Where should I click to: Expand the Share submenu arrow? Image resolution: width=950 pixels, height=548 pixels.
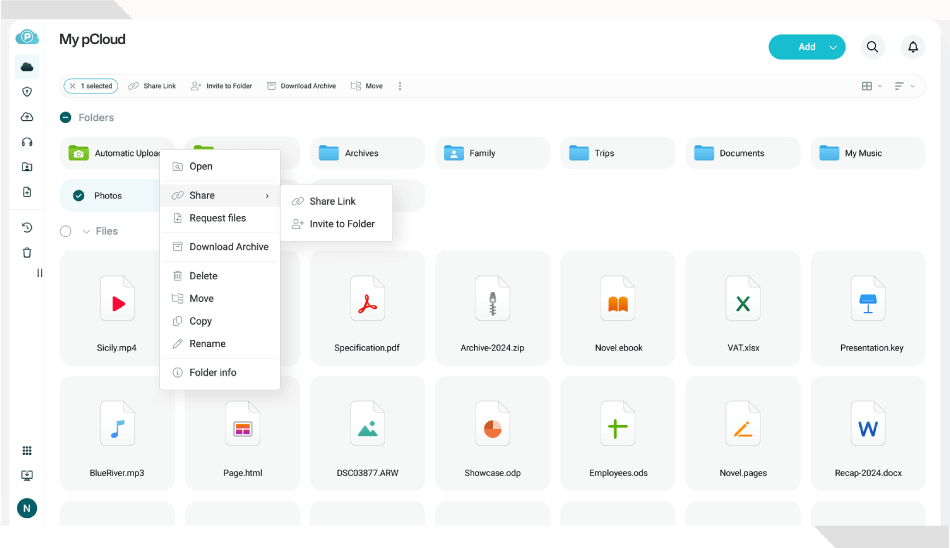(x=267, y=196)
